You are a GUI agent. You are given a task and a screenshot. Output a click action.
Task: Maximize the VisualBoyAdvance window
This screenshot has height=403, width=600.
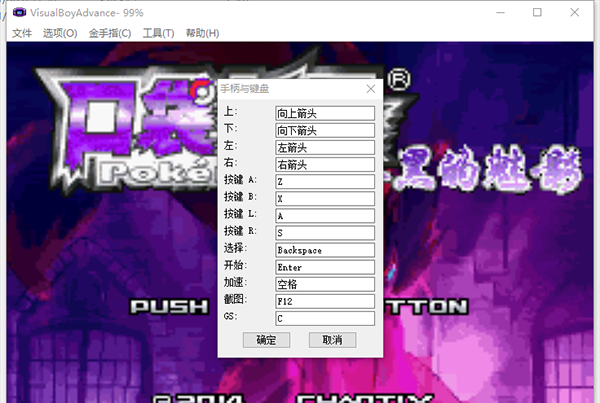[x=537, y=13]
